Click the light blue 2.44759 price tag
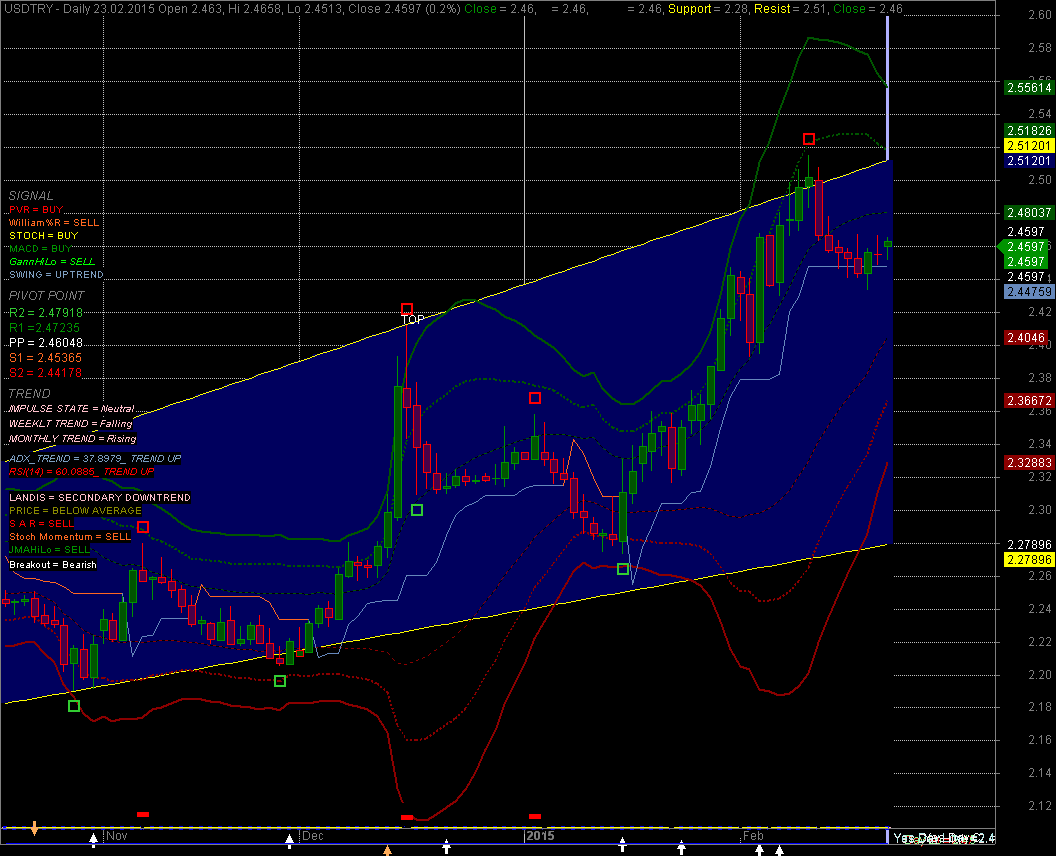 [1027, 291]
